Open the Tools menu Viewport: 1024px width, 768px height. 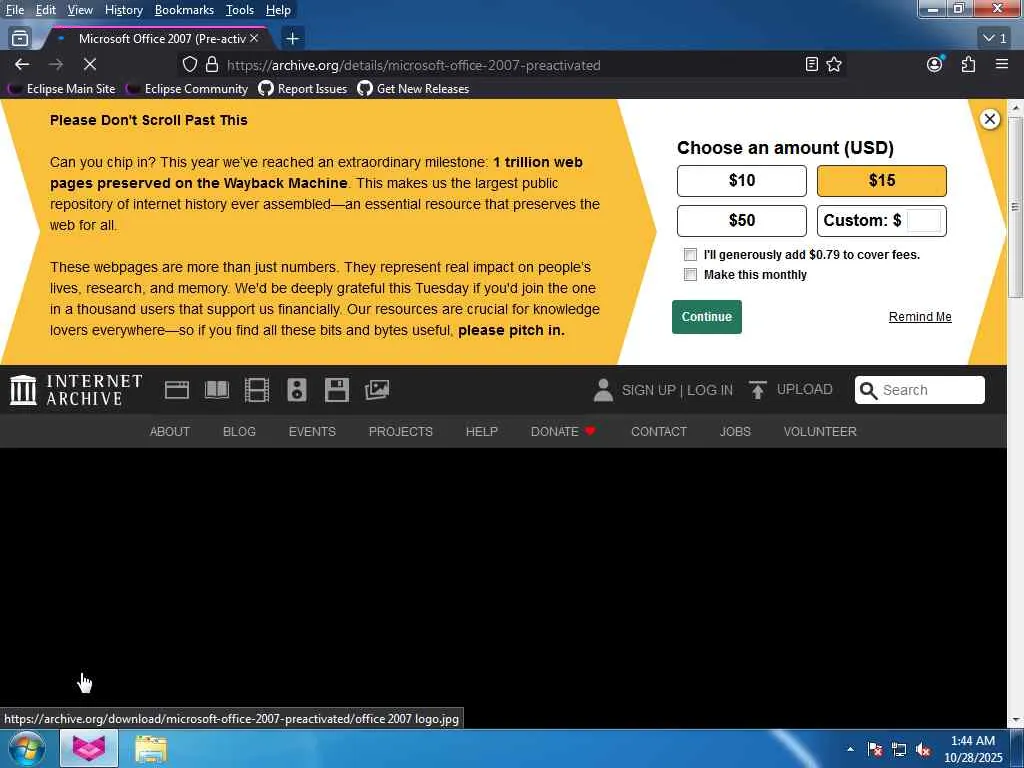240,10
